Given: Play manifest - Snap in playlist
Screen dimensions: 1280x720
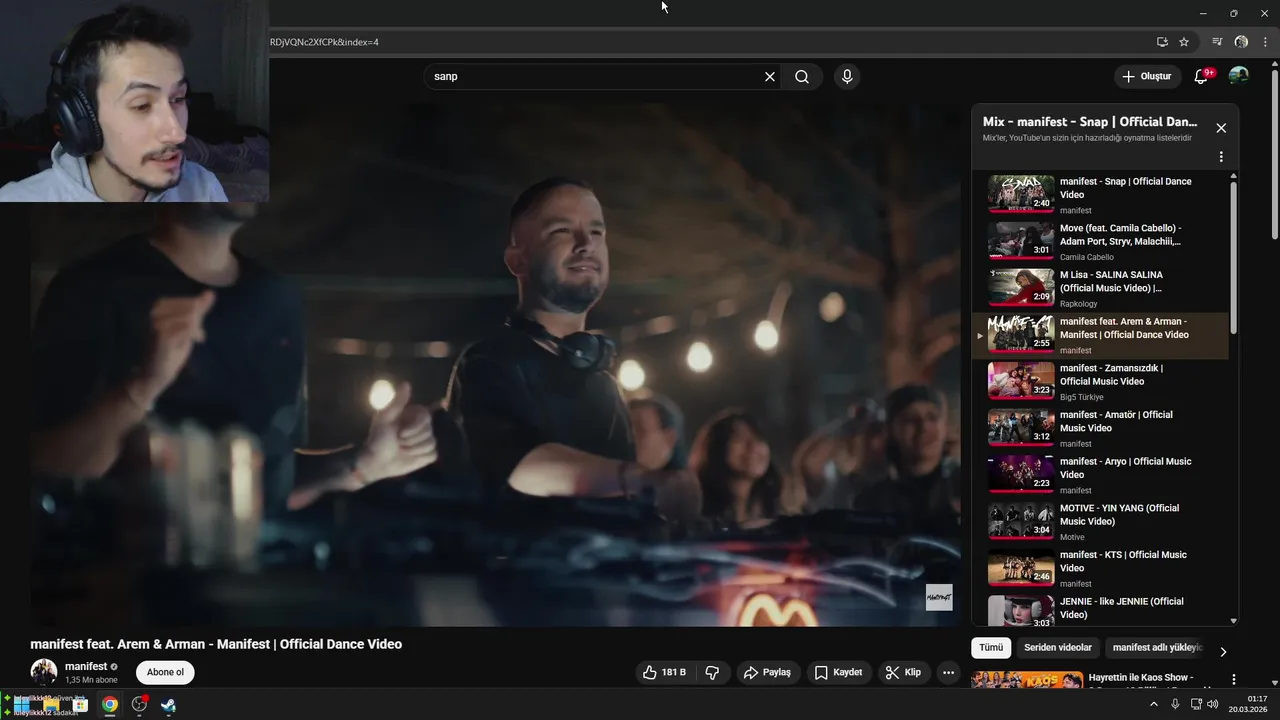Looking at the screenshot, I should pyautogui.click(x=1100, y=195).
